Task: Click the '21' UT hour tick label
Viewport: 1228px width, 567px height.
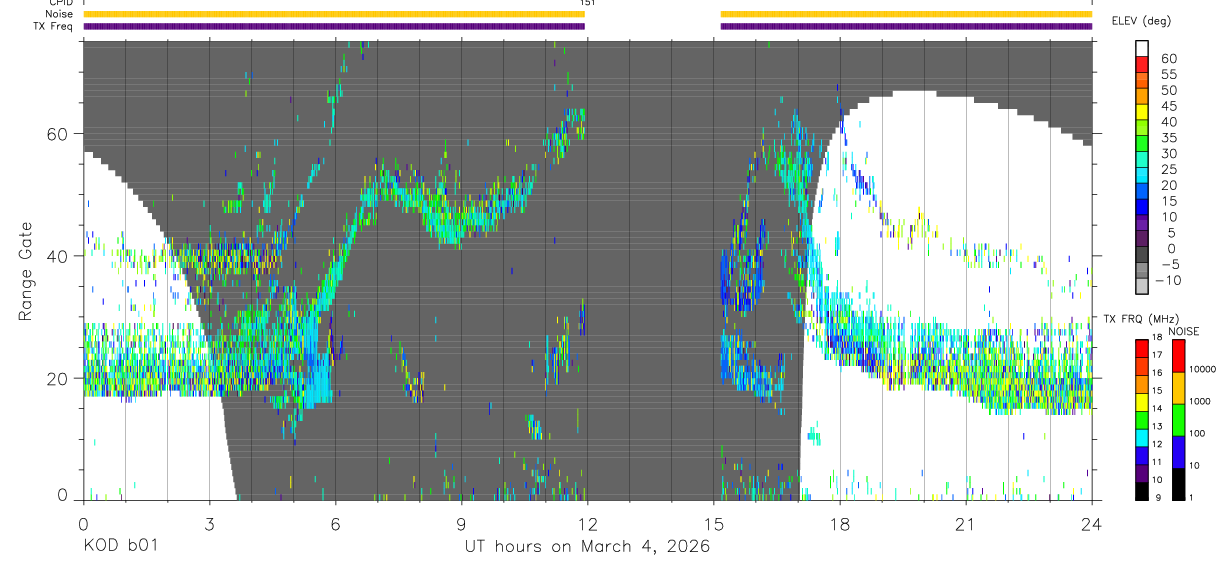Action: pyautogui.click(x=966, y=522)
